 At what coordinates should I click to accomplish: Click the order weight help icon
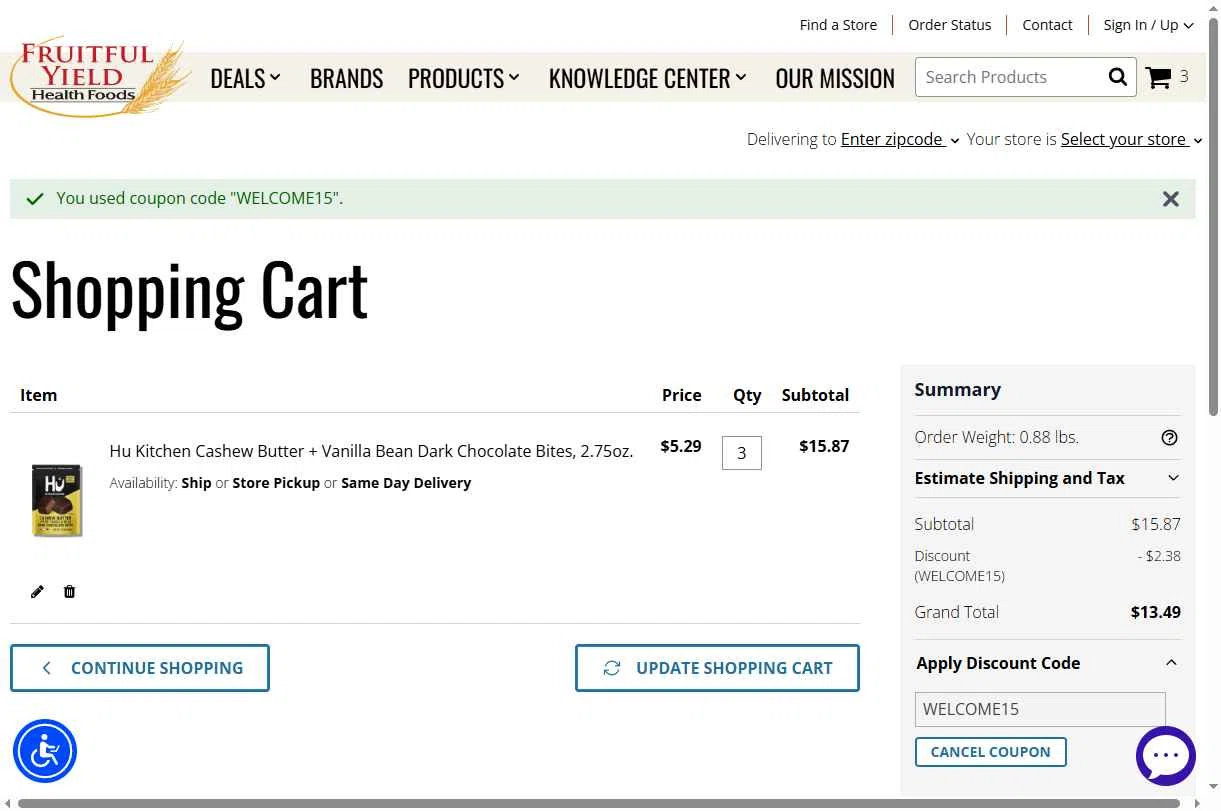pyautogui.click(x=1169, y=437)
